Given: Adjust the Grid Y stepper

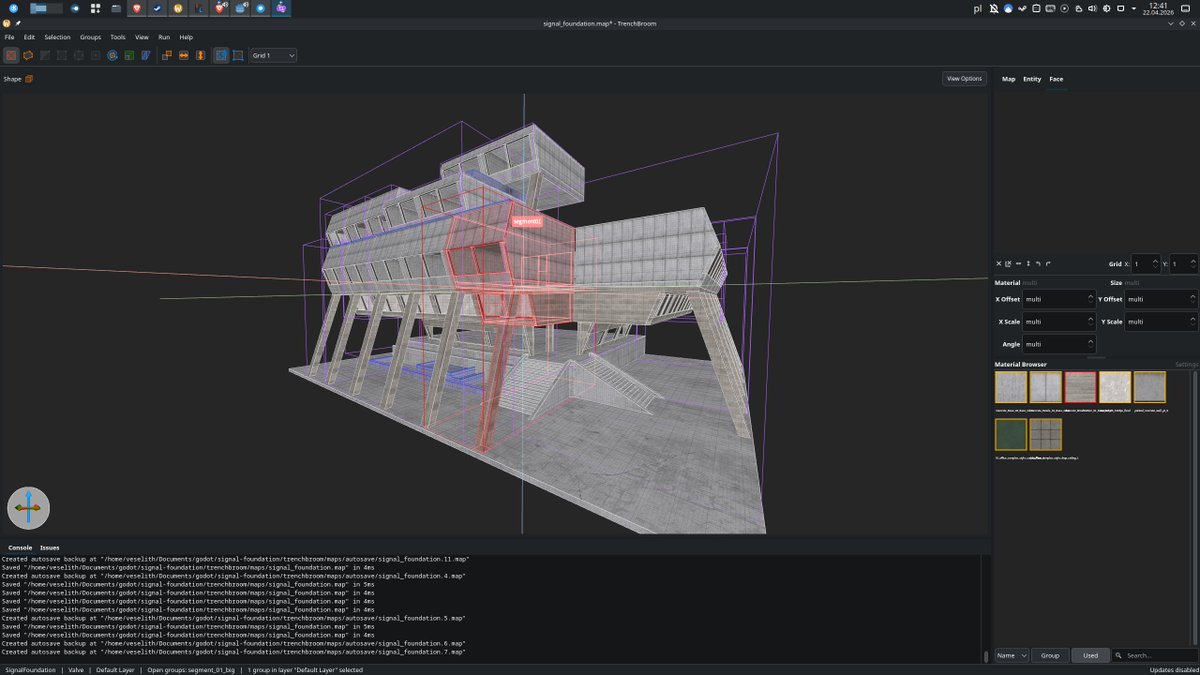Looking at the screenshot, I should click(1192, 264).
